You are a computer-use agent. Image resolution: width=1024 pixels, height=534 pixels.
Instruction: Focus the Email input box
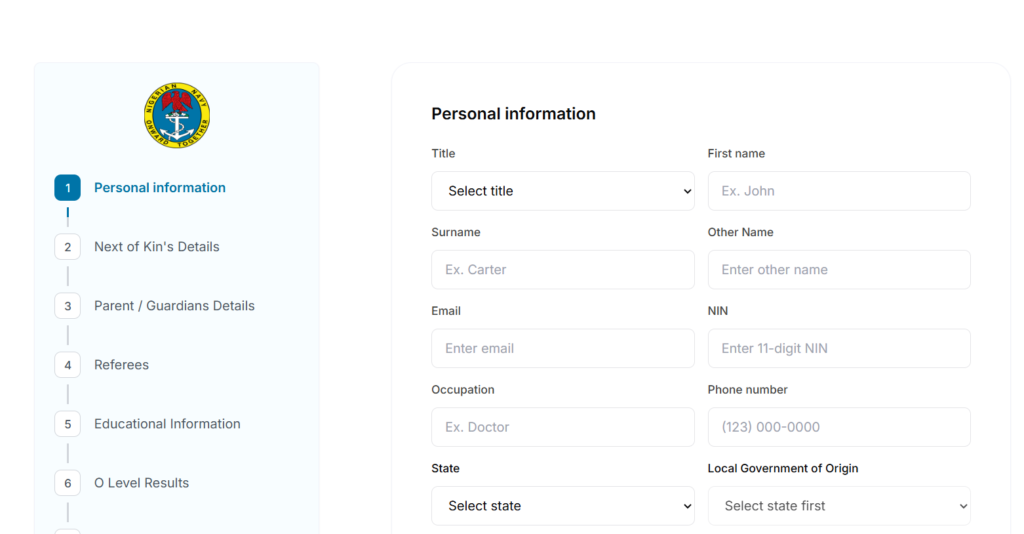(x=563, y=349)
